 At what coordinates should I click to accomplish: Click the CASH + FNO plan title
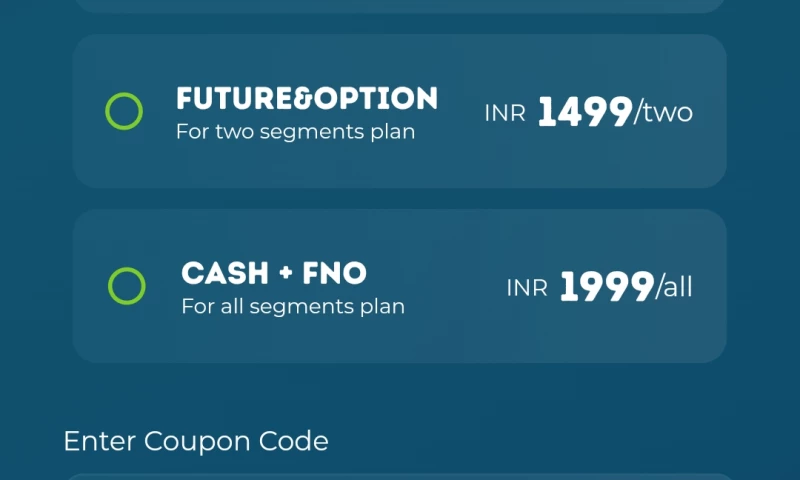tap(274, 273)
